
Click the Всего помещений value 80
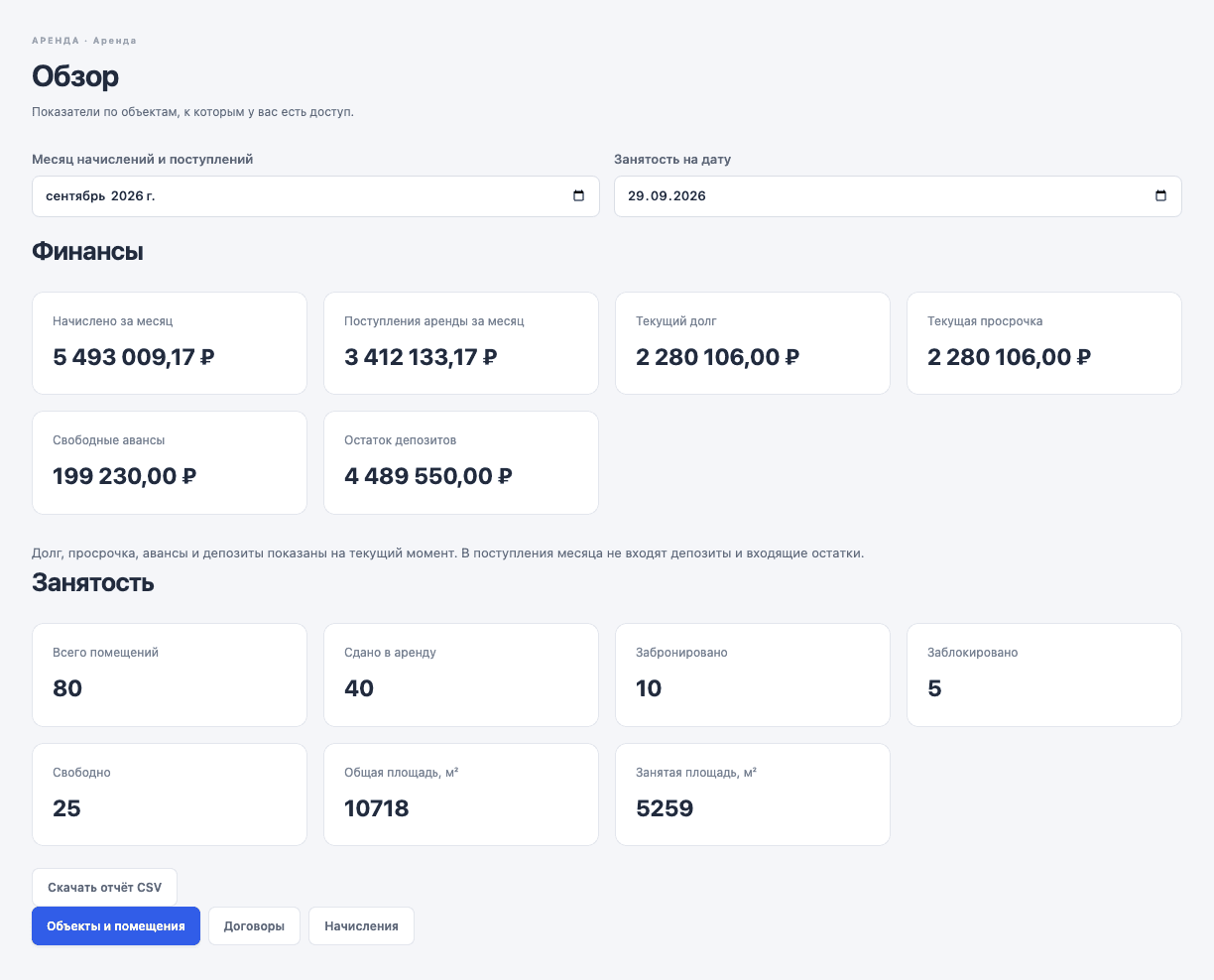[67, 688]
